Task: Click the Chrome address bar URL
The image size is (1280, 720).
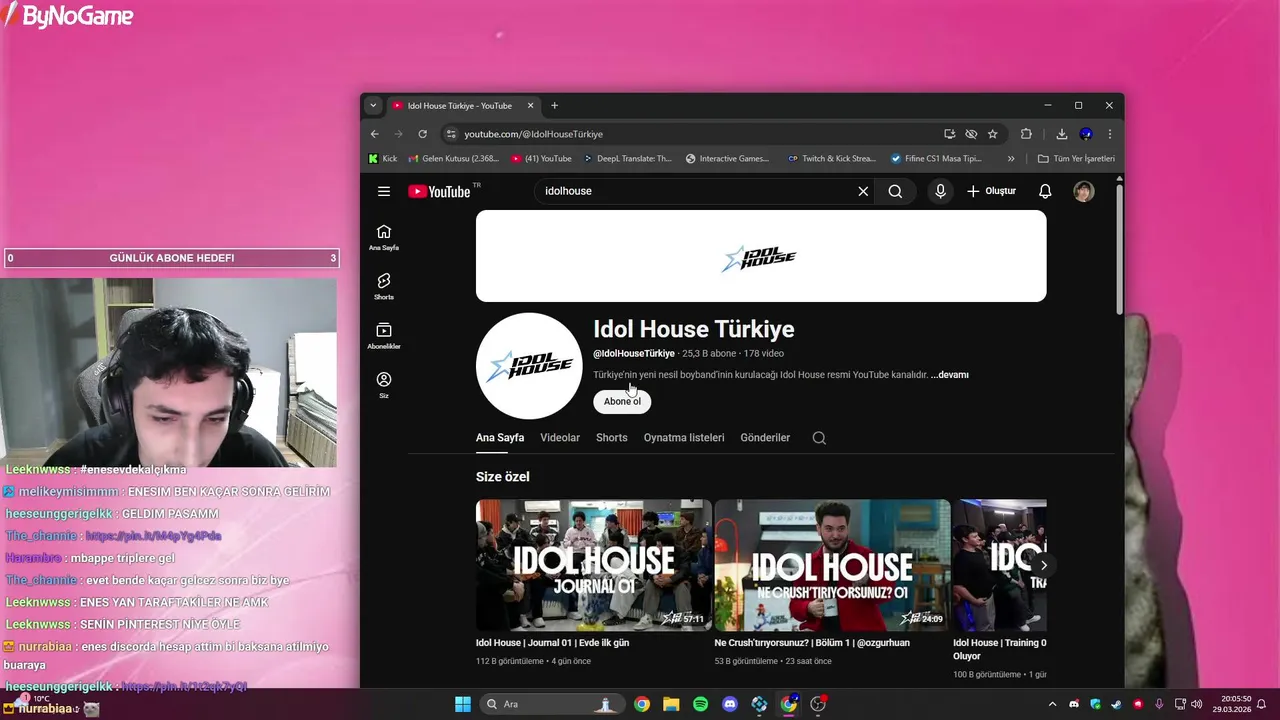Action: click(533, 134)
